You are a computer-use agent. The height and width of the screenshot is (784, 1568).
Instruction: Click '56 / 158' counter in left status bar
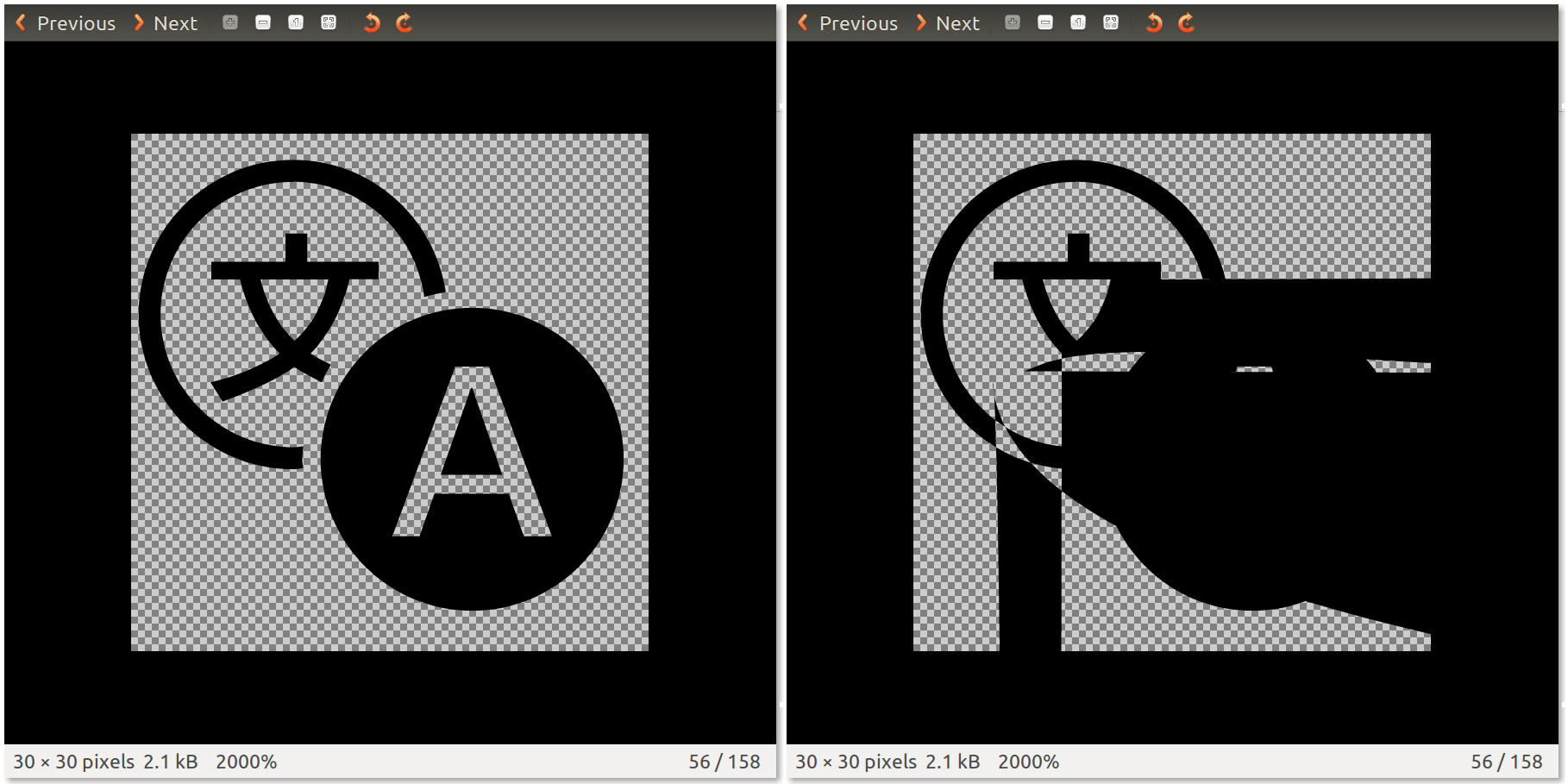(724, 762)
